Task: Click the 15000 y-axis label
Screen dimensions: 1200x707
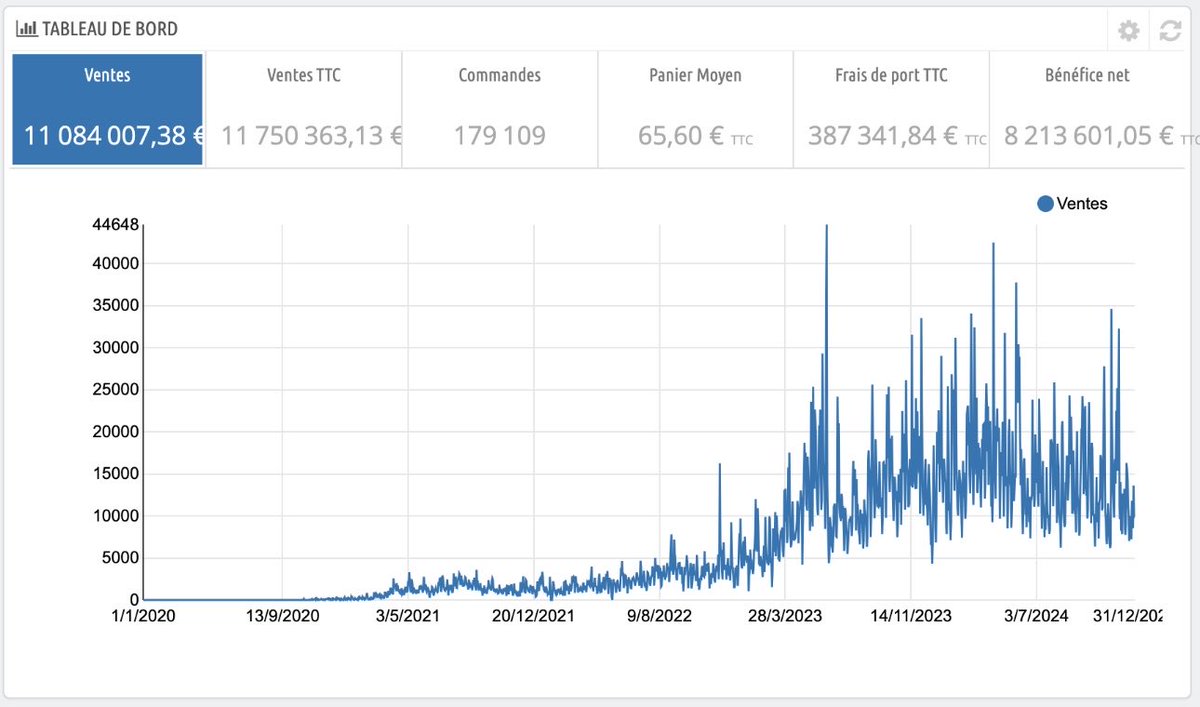Action: pos(116,474)
